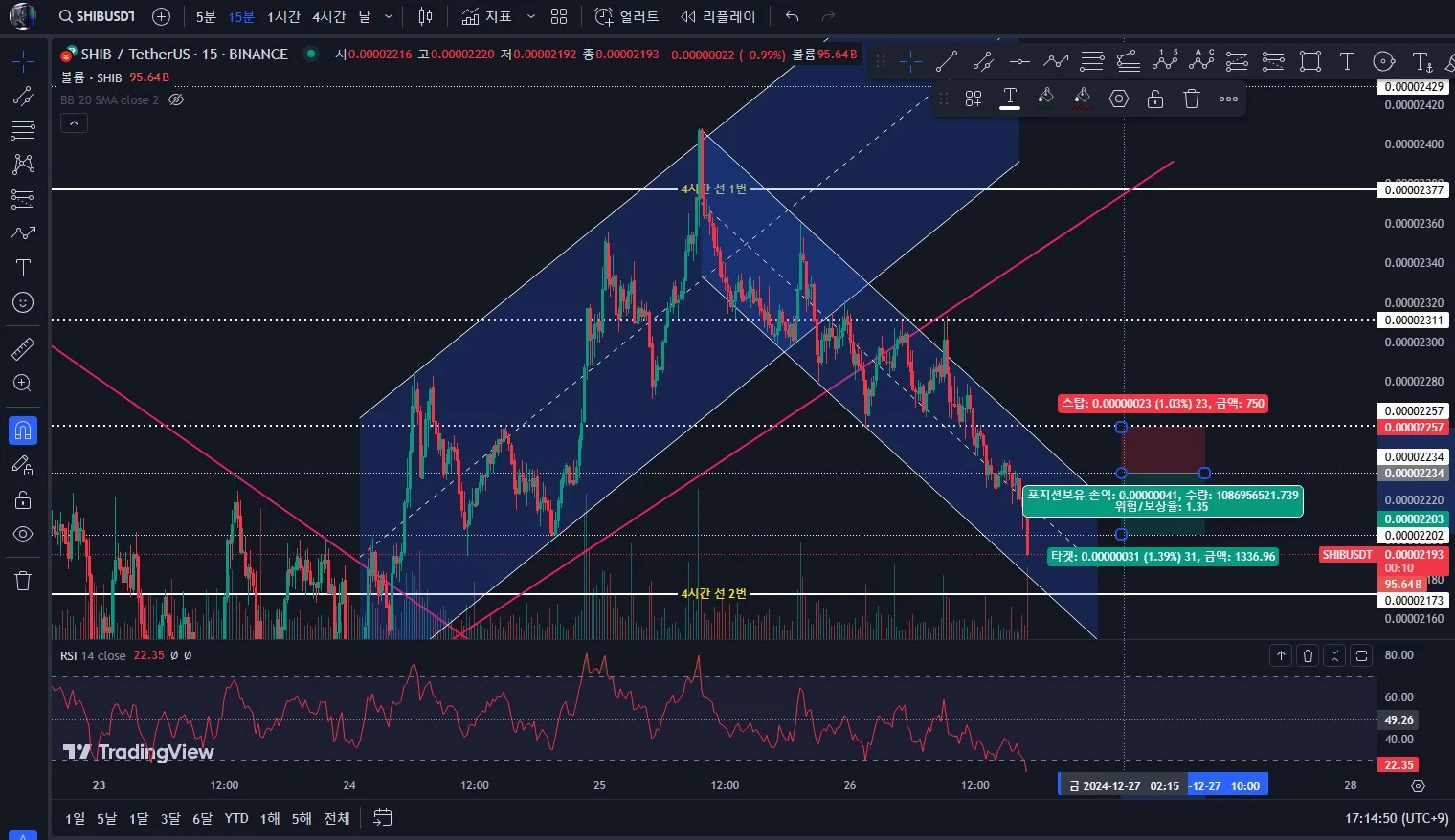Select the rectangle tool in floating toolbar
This screenshot has width=1455, height=840.
pos(1310,62)
